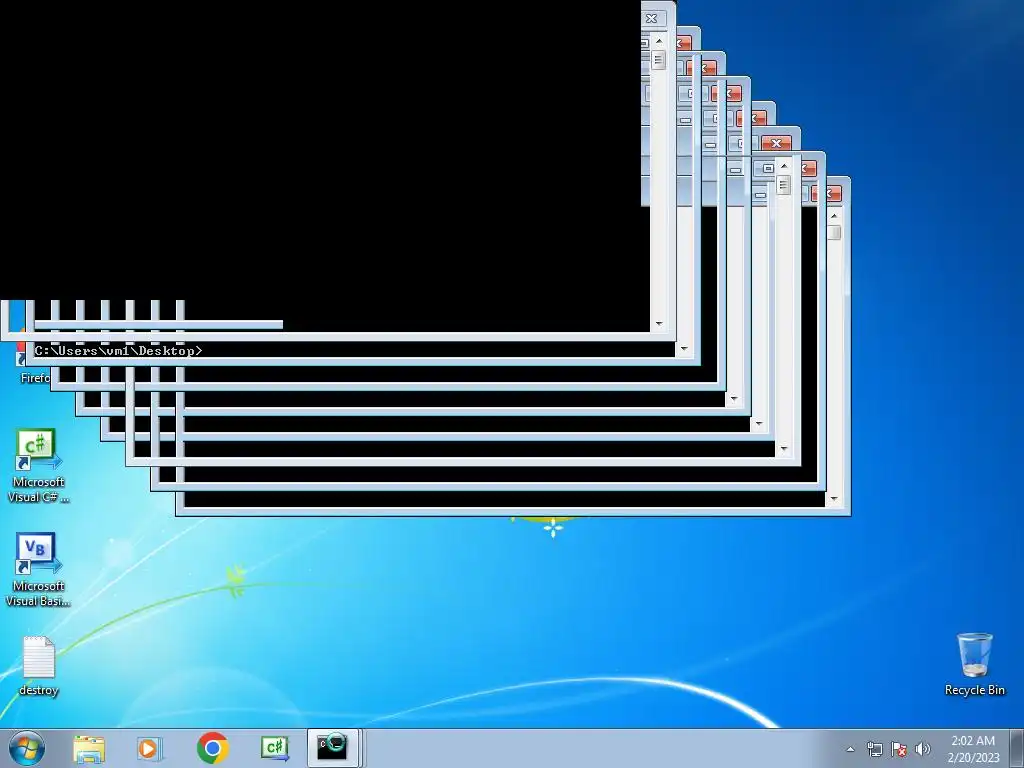Select the Microsoft Visual Basic desktop shortcut
This screenshot has width=1024, height=768.
[x=38, y=569]
